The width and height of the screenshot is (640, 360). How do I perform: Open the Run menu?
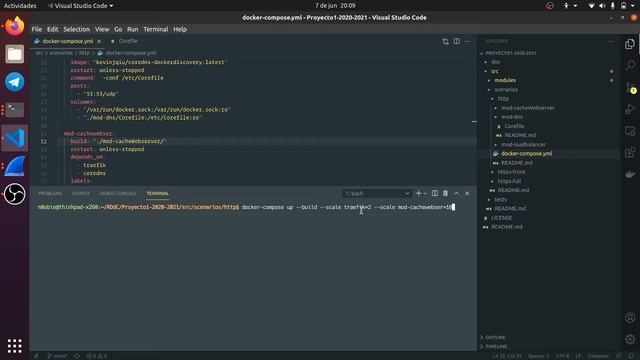(133, 29)
